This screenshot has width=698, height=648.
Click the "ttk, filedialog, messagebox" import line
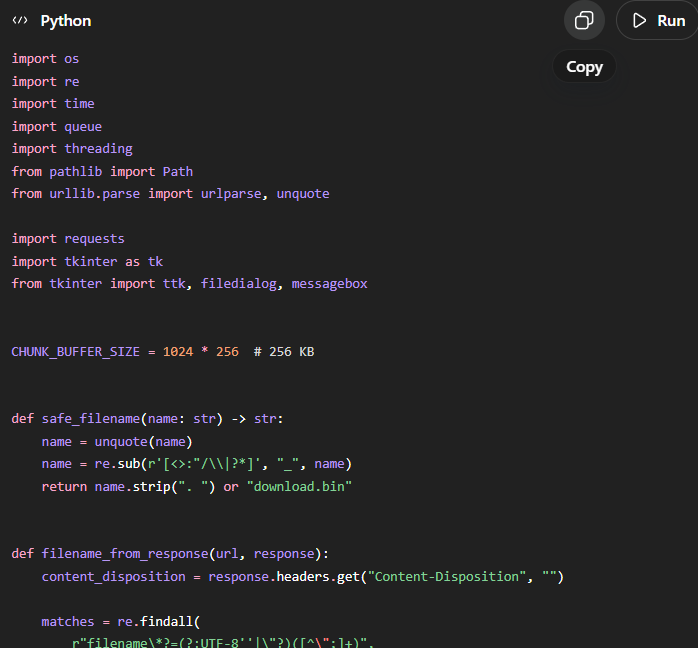point(190,284)
